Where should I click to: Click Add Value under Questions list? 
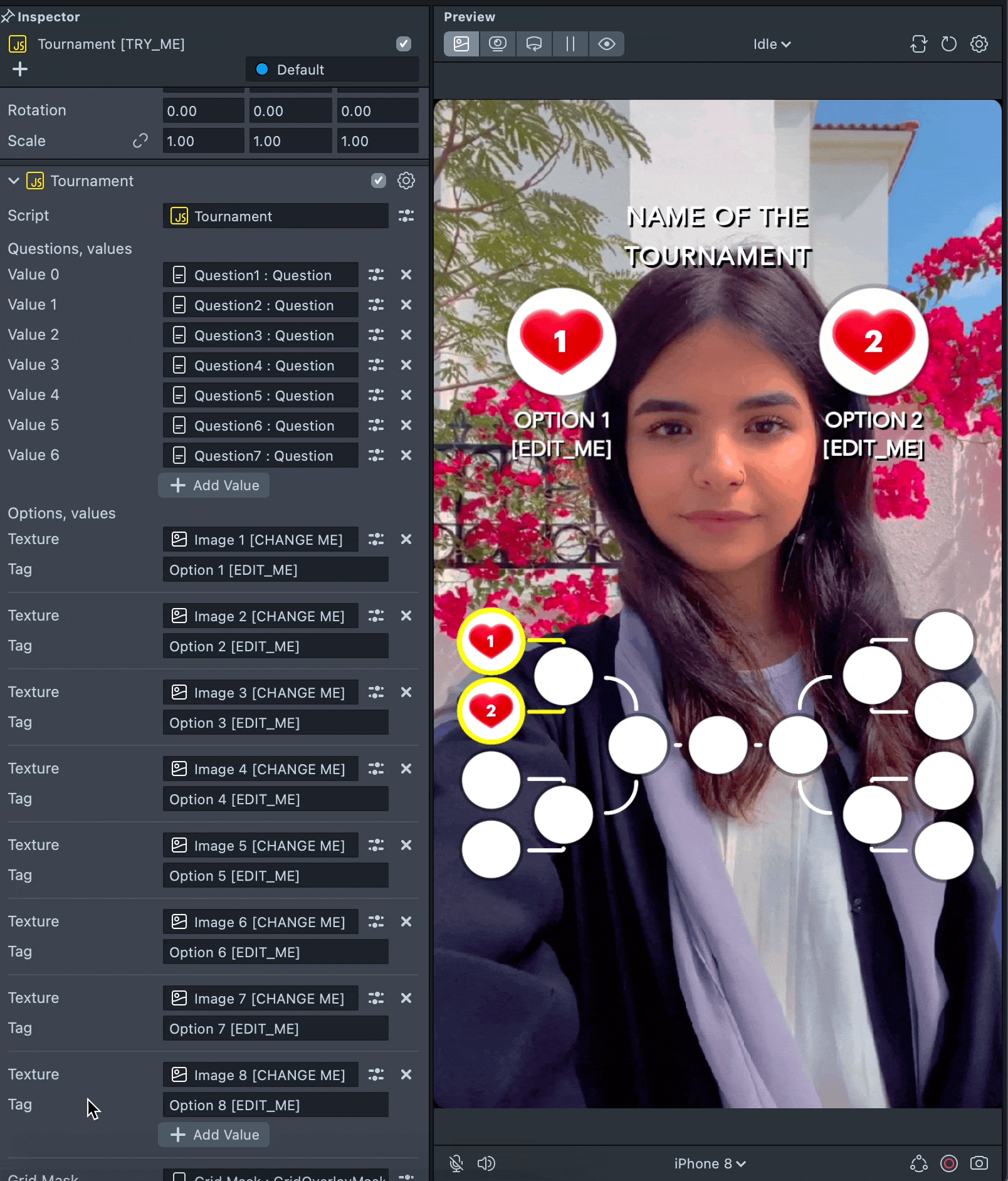point(214,485)
